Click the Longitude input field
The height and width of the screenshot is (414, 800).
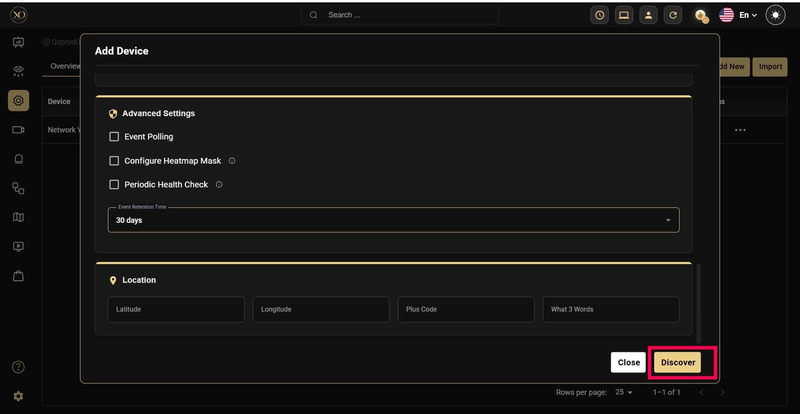pyautogui.click(x=321, y=309)
